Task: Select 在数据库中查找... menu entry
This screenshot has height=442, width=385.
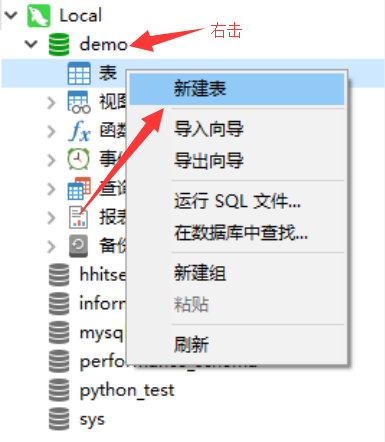Action: [x=237, y=232]
